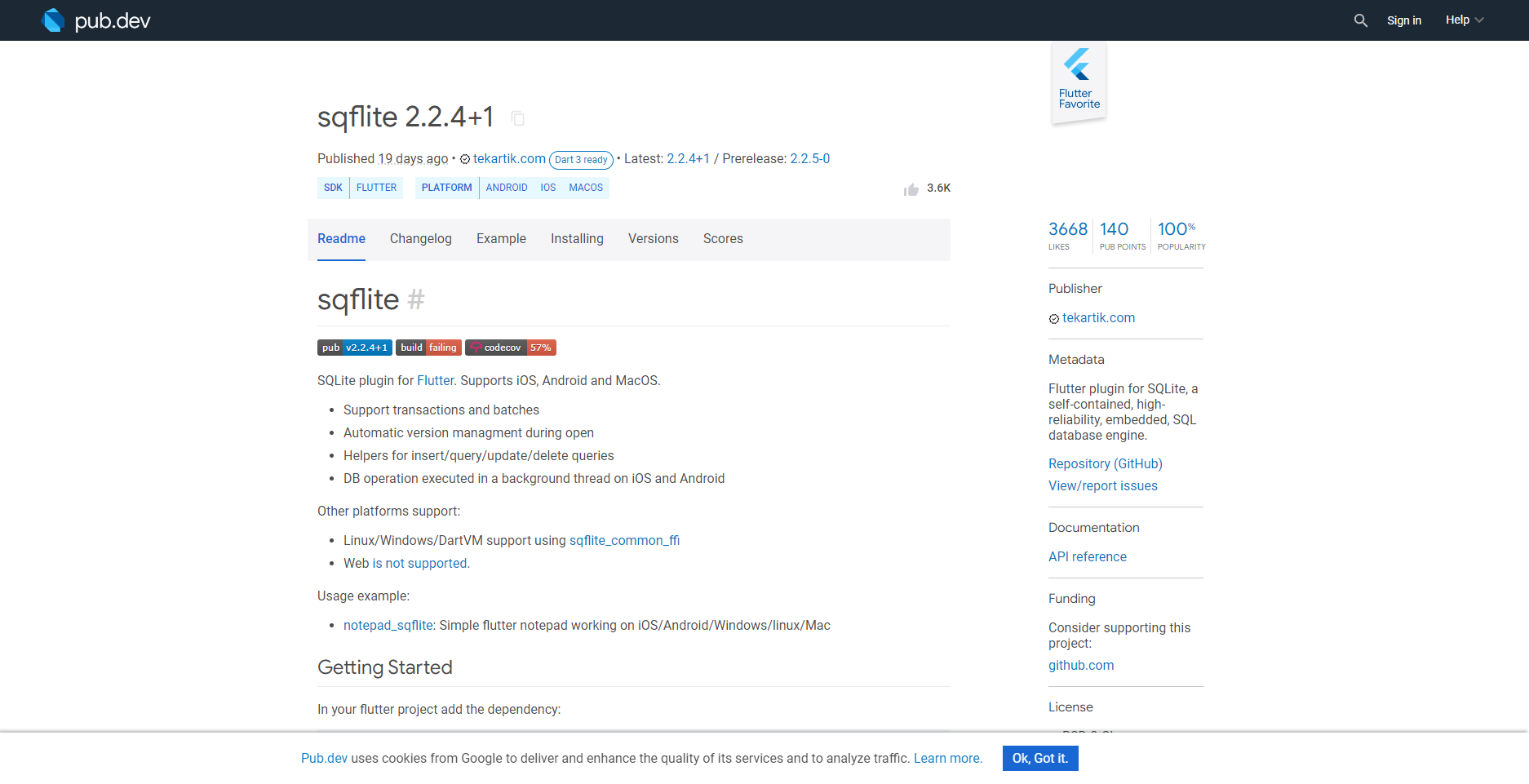This screenshot has height=784, width=1529.
Task: Click Learn more in cookie notice
Action: tap(947, 759)
